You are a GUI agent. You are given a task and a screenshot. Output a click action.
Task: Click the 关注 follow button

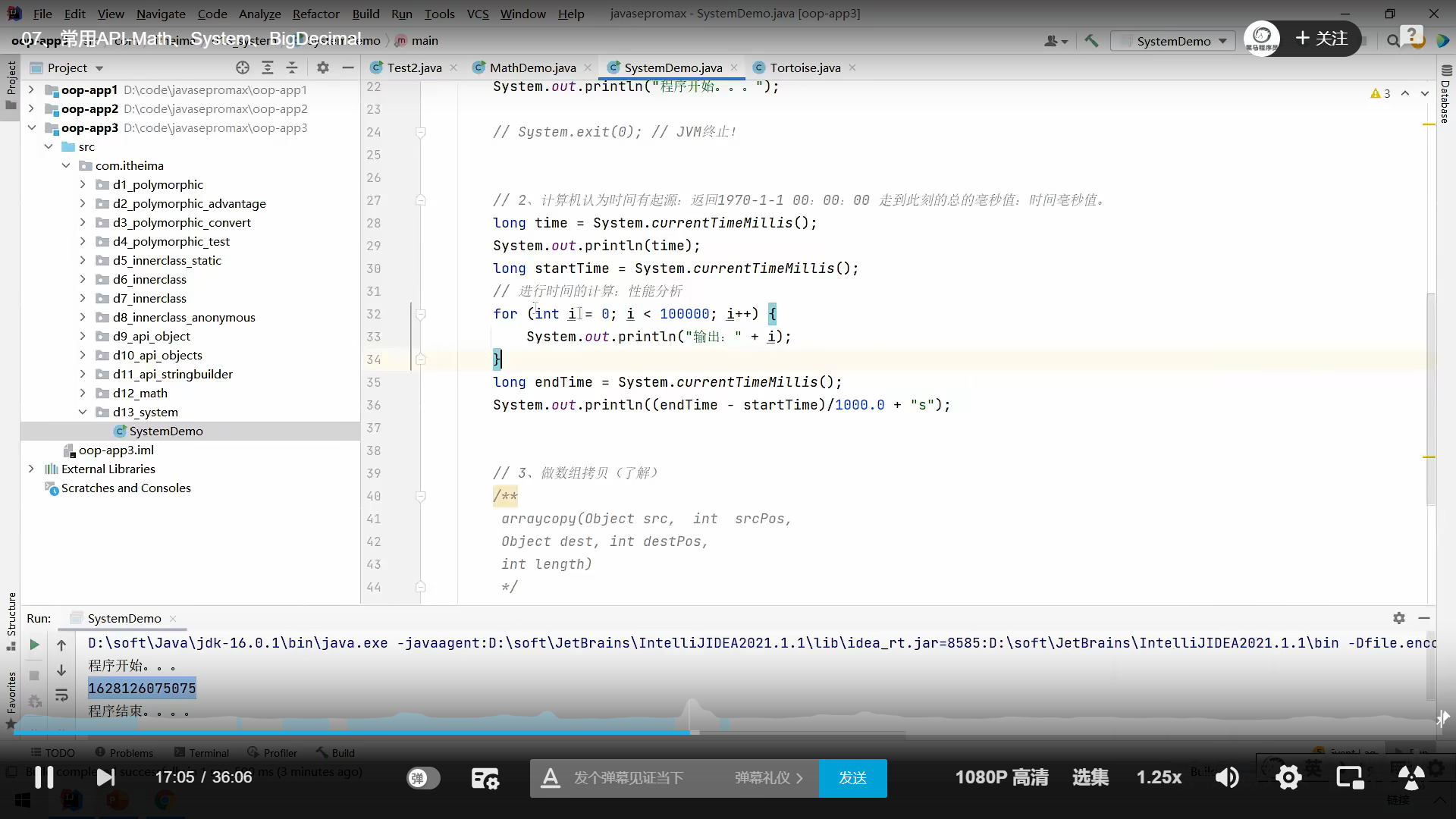[1322, 39]
